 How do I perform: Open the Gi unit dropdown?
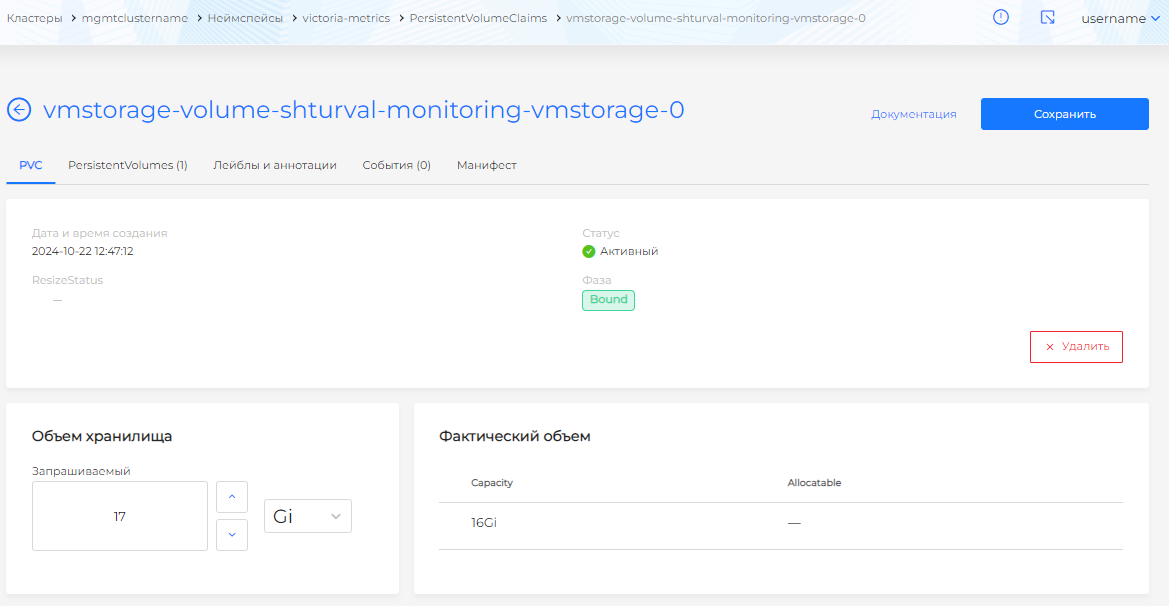coord(307,516)
